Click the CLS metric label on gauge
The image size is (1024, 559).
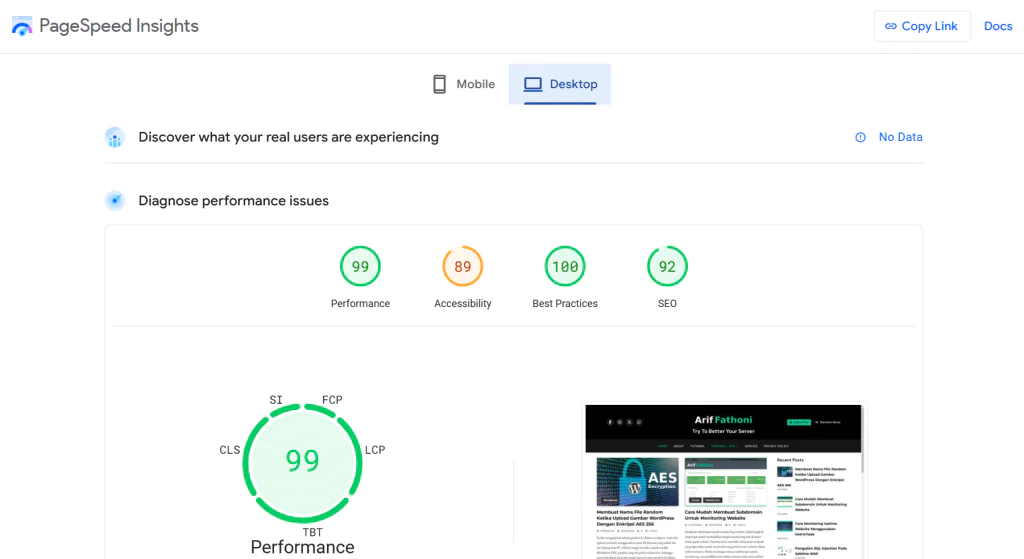pos(230,450)
